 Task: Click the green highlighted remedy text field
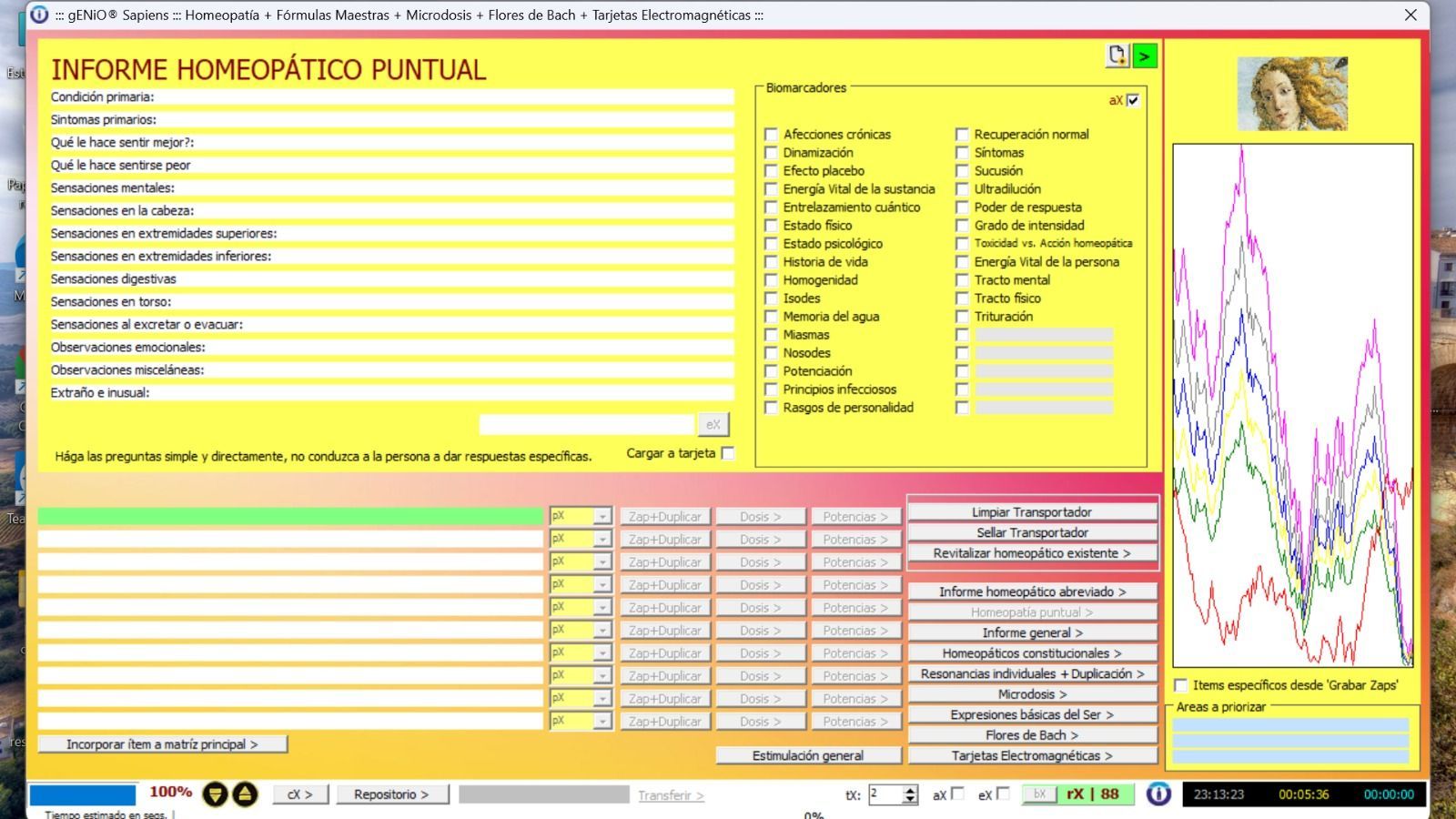click(x=290, y=516)
